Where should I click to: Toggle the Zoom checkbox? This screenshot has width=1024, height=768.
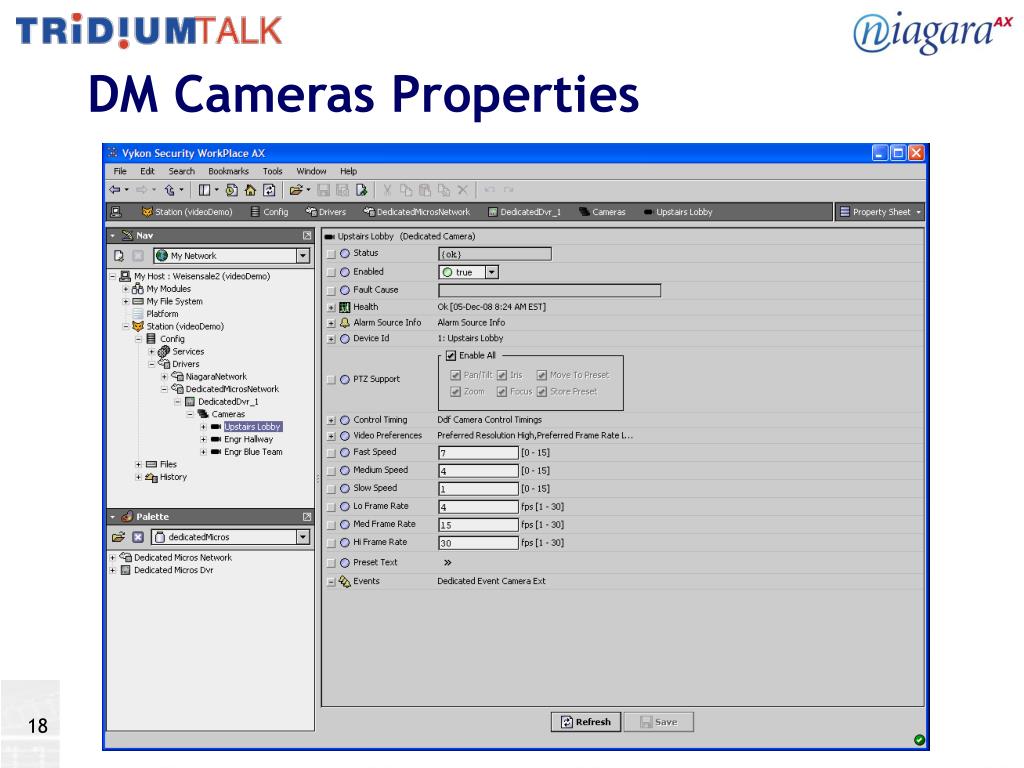[x=455, y=392]
